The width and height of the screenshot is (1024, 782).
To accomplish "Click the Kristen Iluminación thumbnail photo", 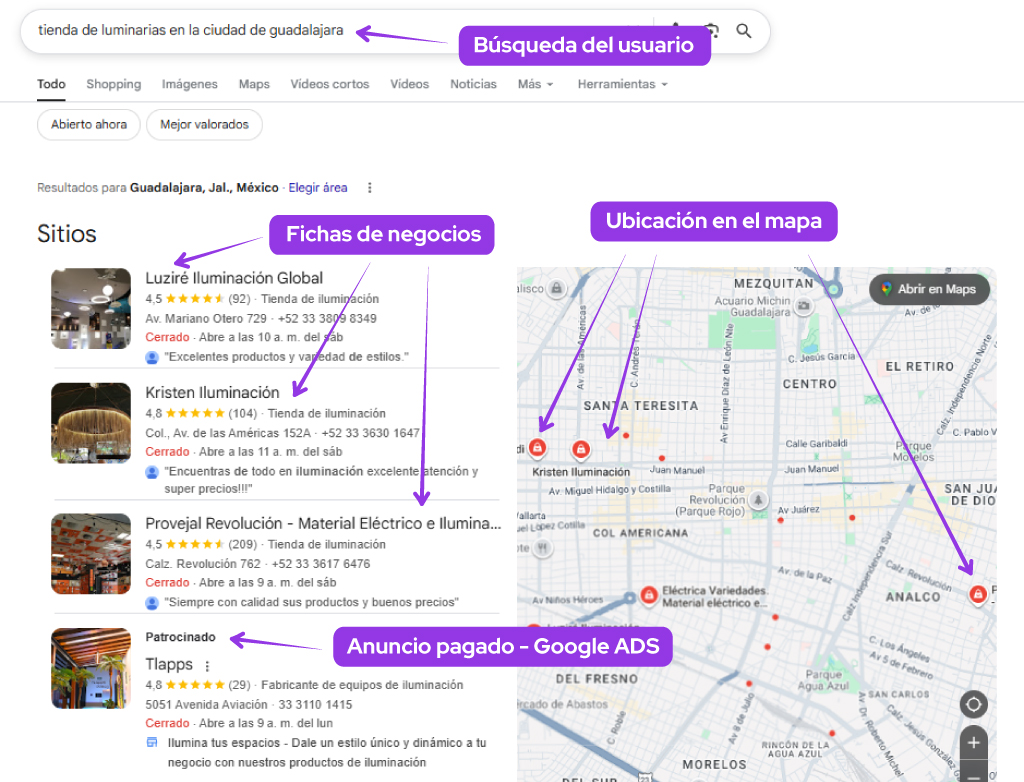I will tap(91, 422).
